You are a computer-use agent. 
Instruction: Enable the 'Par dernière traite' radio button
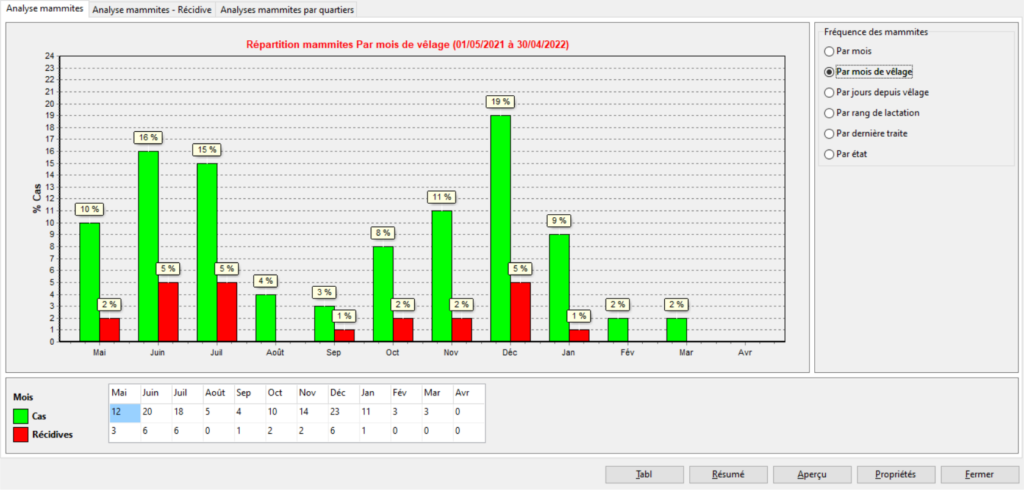click(x=828, y=133)
